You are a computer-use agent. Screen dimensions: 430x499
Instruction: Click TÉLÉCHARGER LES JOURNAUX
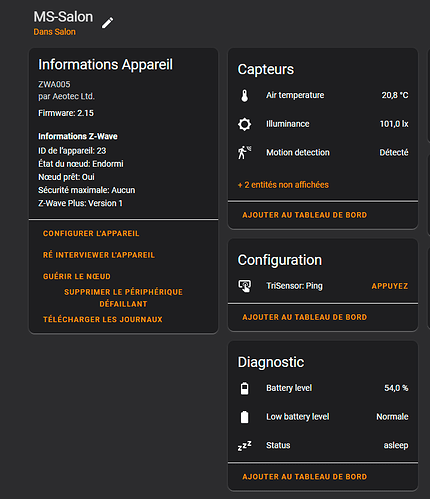click(103, 319)
